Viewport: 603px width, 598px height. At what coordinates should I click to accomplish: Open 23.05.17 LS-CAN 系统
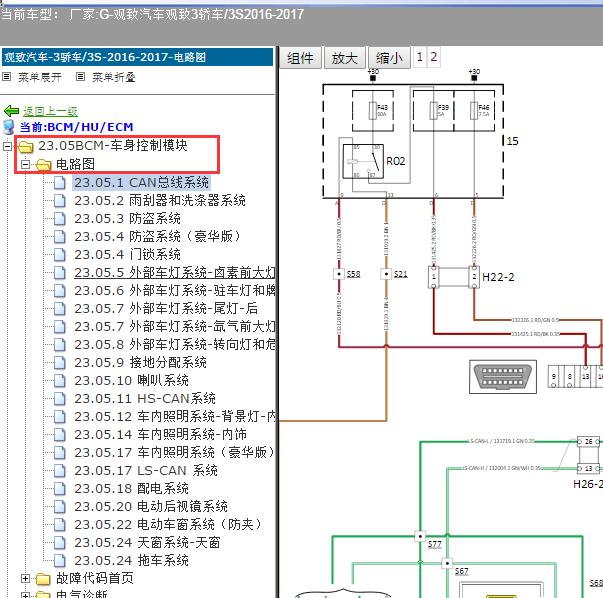click(146, 471)
